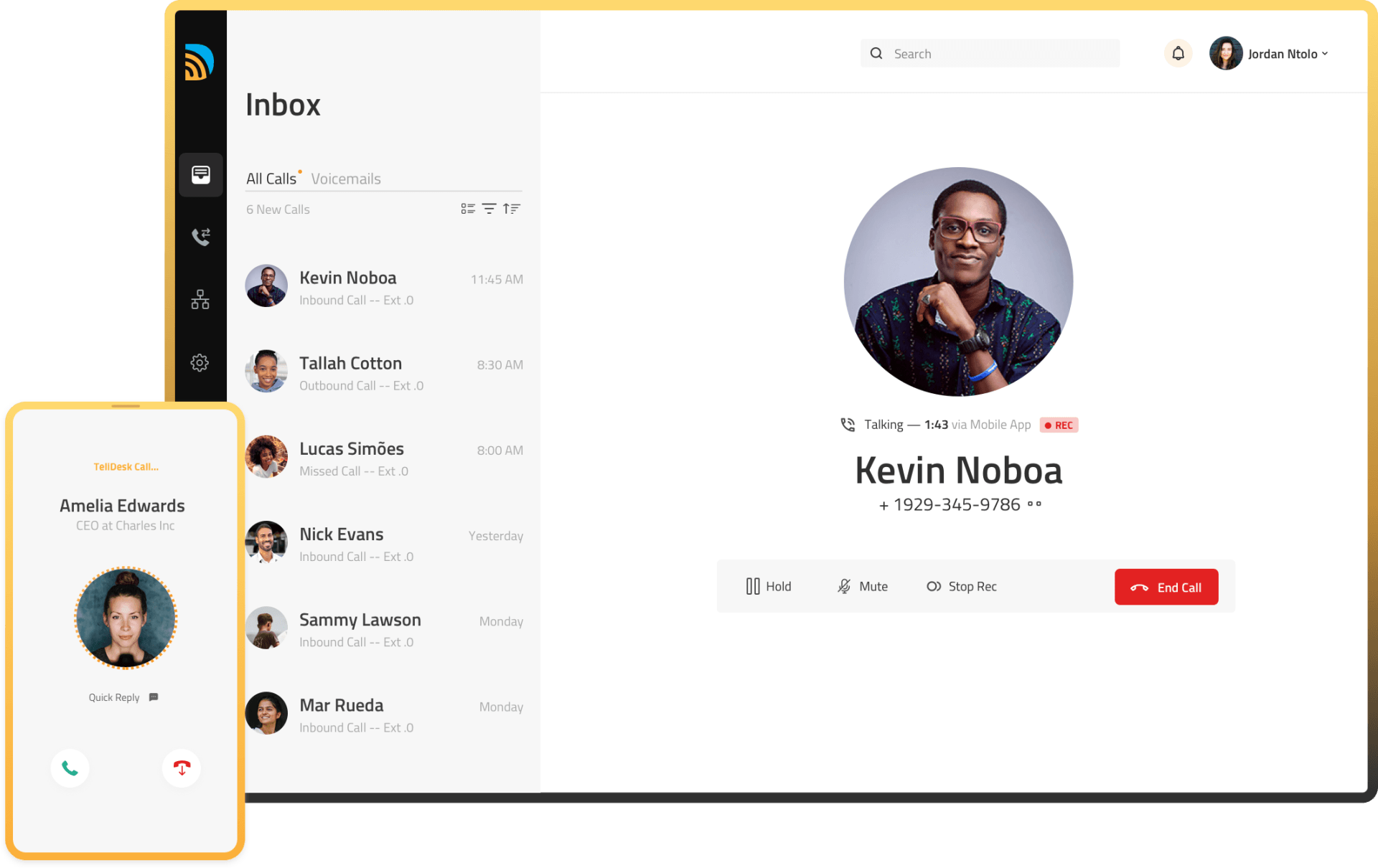Click the phone number +1929-345-9786
Screen dimensions: 1378x868
point(950,504)
